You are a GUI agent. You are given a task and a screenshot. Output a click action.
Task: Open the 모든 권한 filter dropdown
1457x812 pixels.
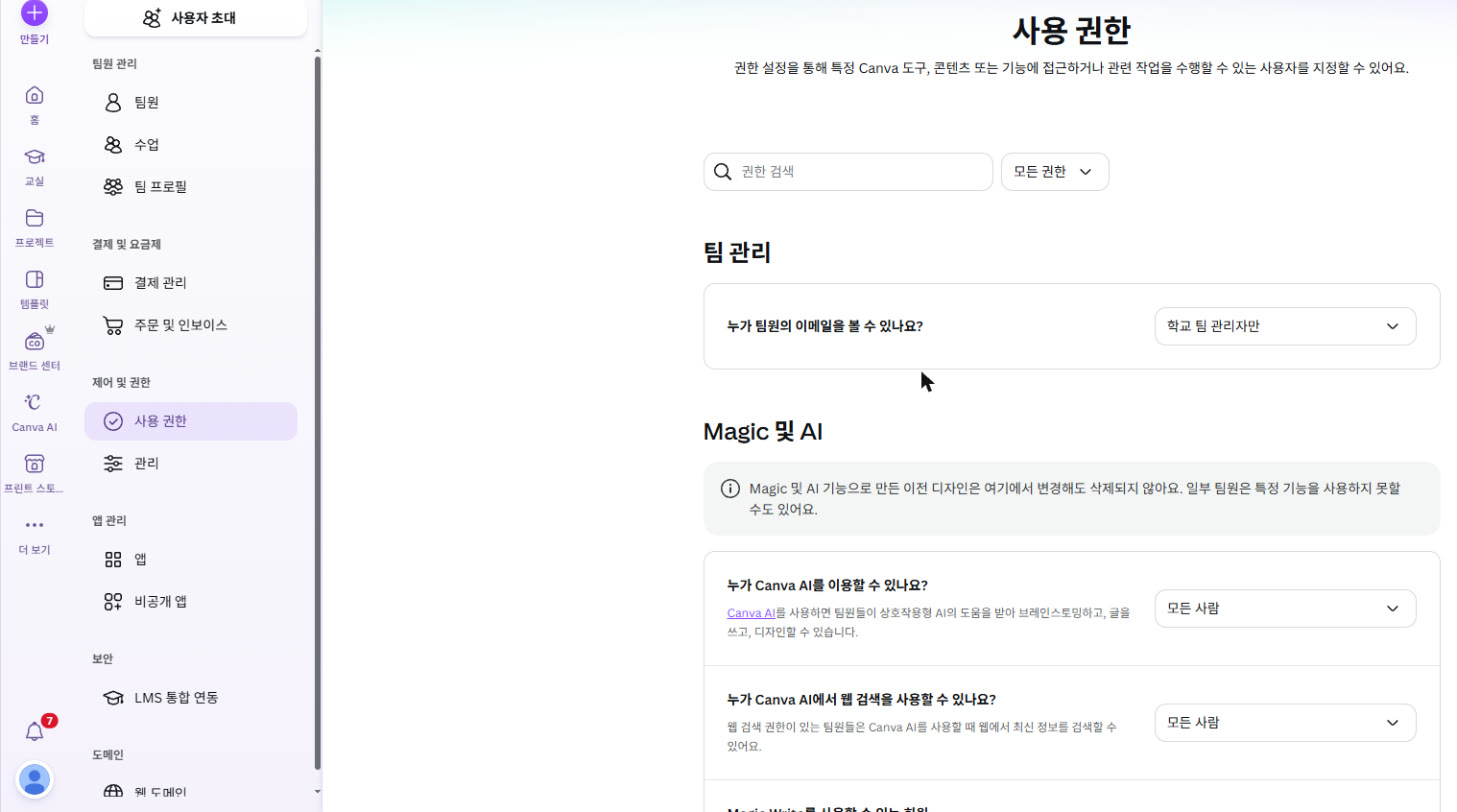tap(1055, 172)
